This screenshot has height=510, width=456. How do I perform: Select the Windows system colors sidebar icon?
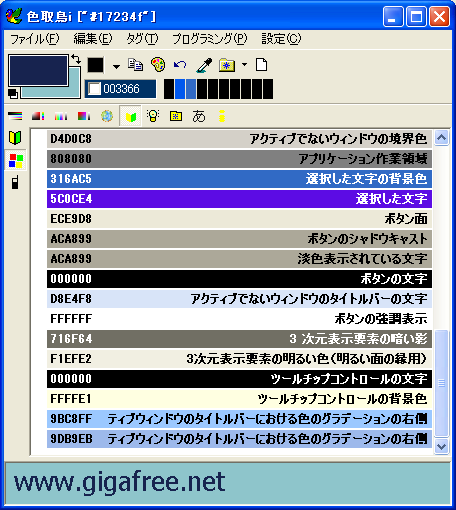16,161
